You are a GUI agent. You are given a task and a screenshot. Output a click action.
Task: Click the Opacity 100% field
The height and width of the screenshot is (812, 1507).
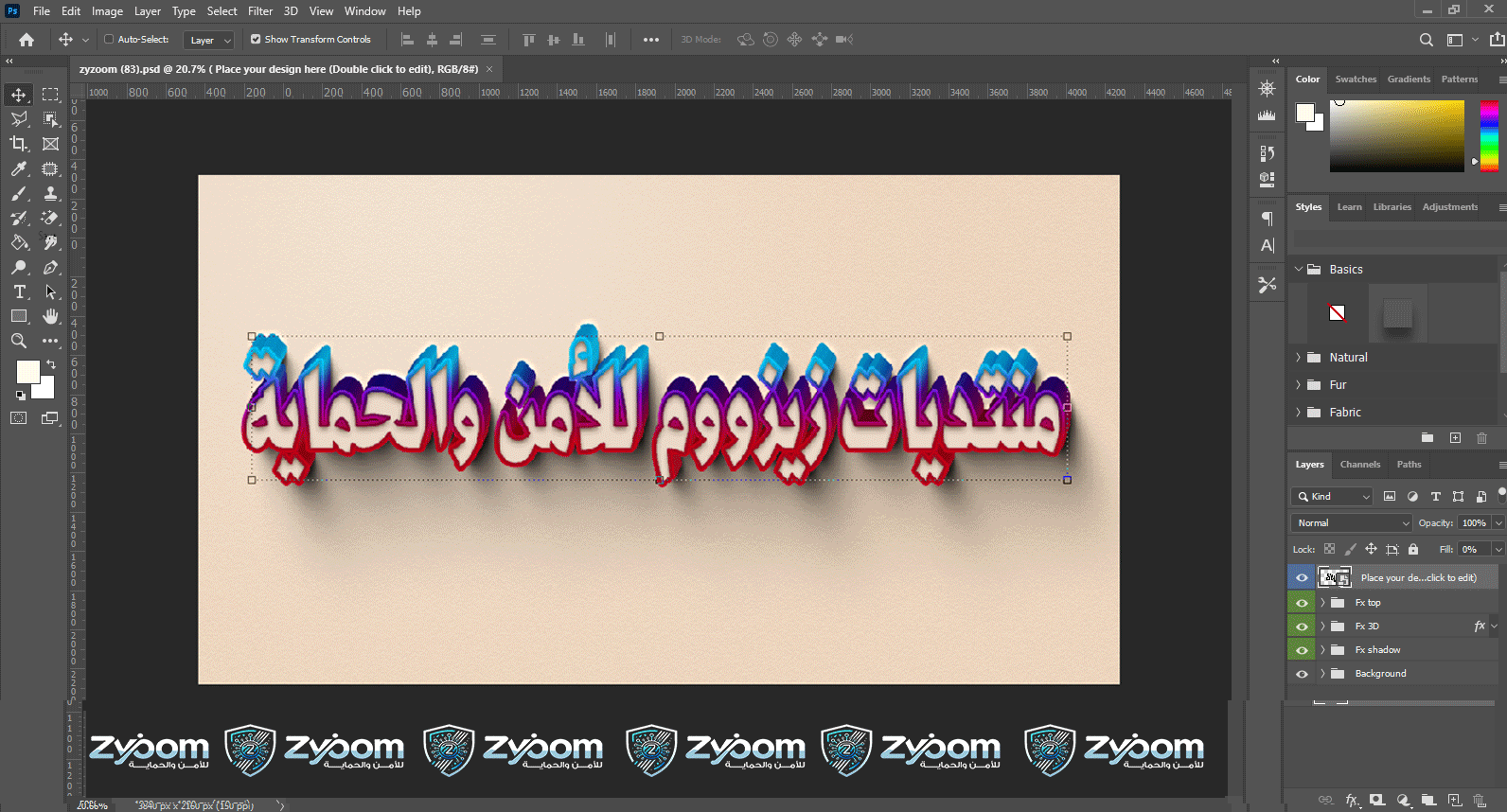coord(1474,522)
